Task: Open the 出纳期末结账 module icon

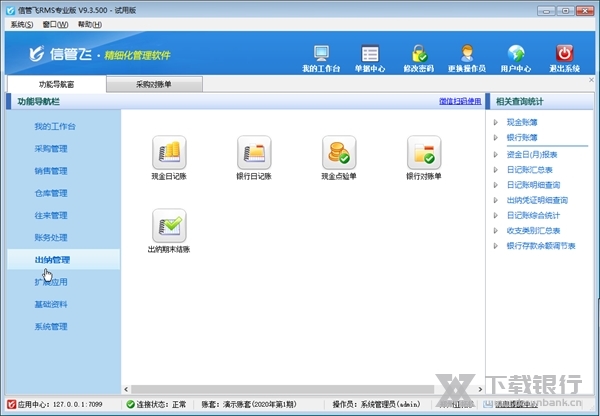Action: [x=169, y=225]
